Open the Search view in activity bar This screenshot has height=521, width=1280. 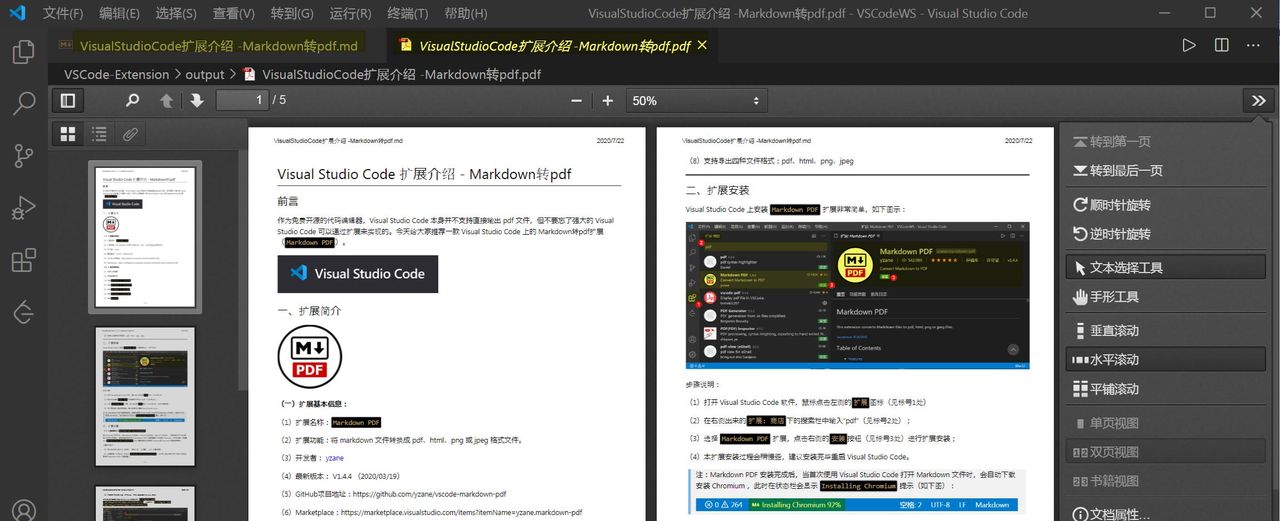click(23, 103)
